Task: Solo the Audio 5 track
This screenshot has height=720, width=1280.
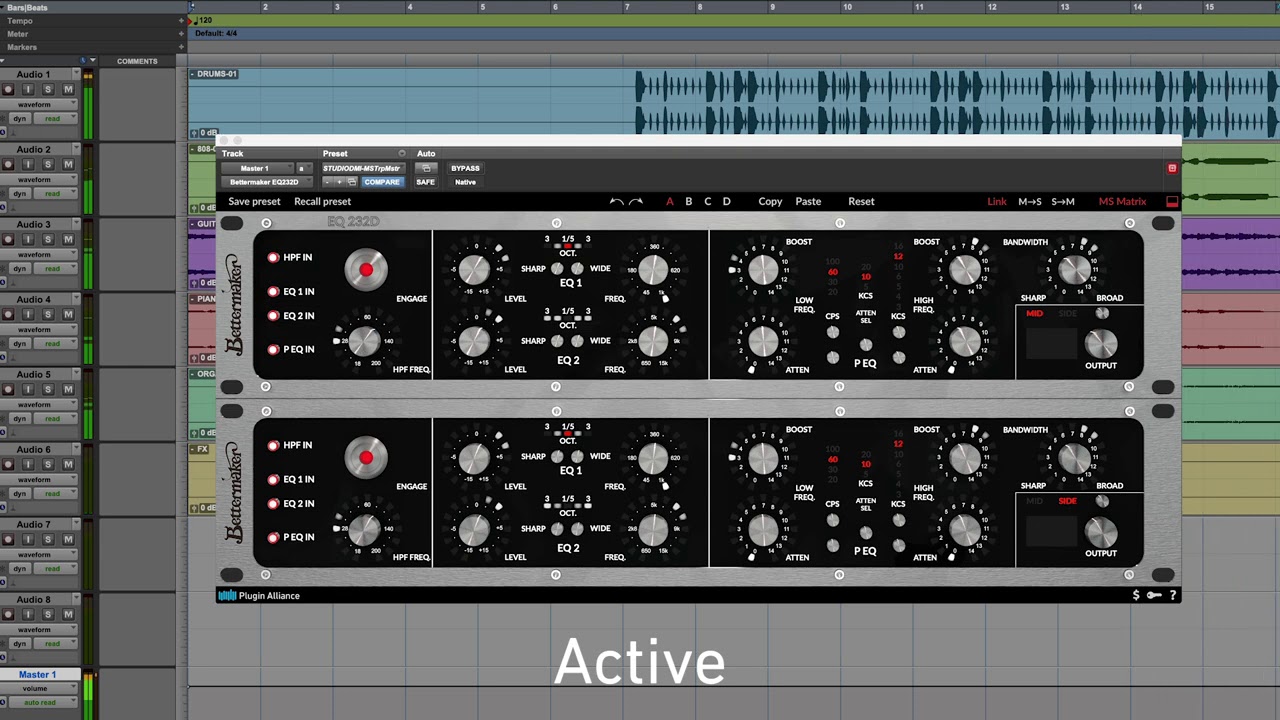Action: coord(47,389)
